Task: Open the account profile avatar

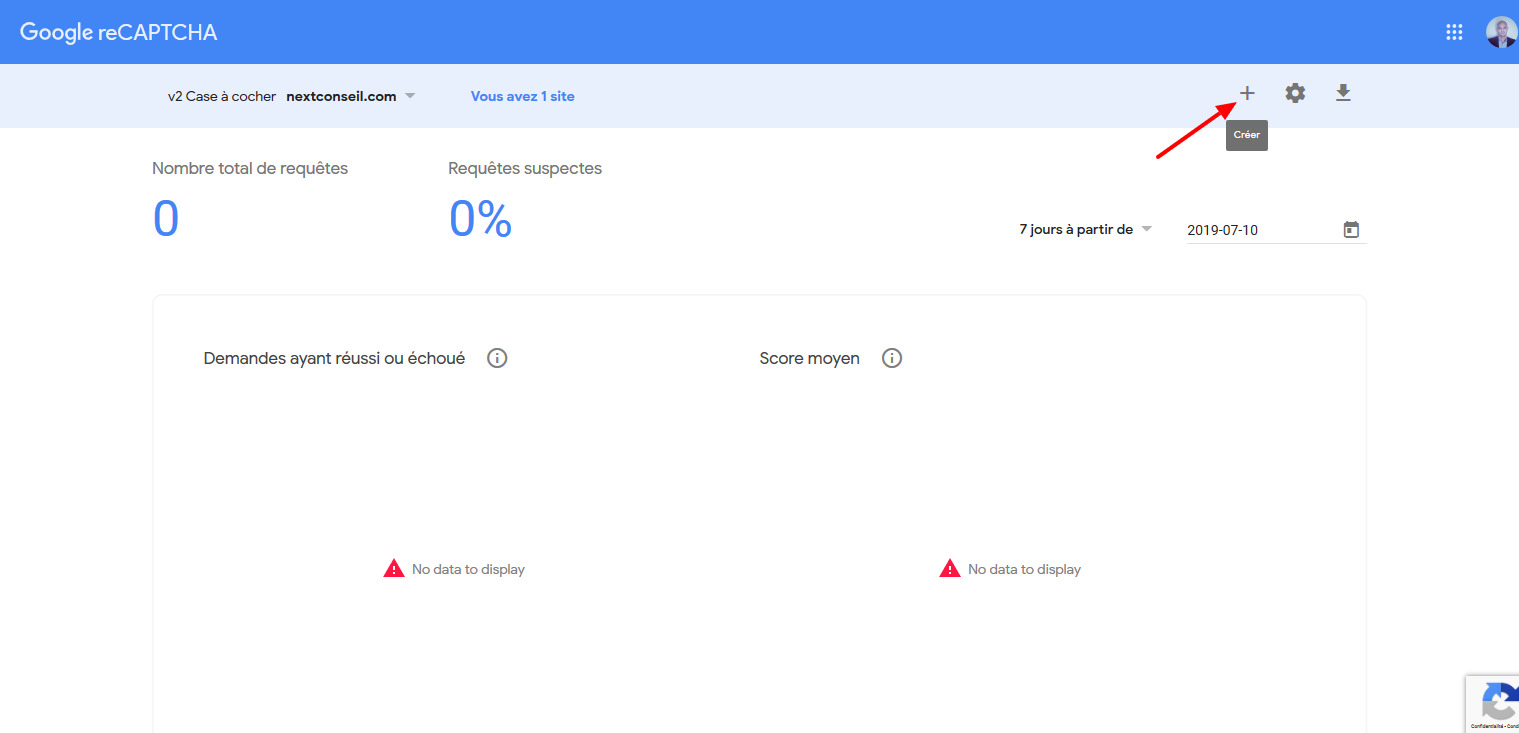Action: pyautogui.click(x=1501, y=32)
